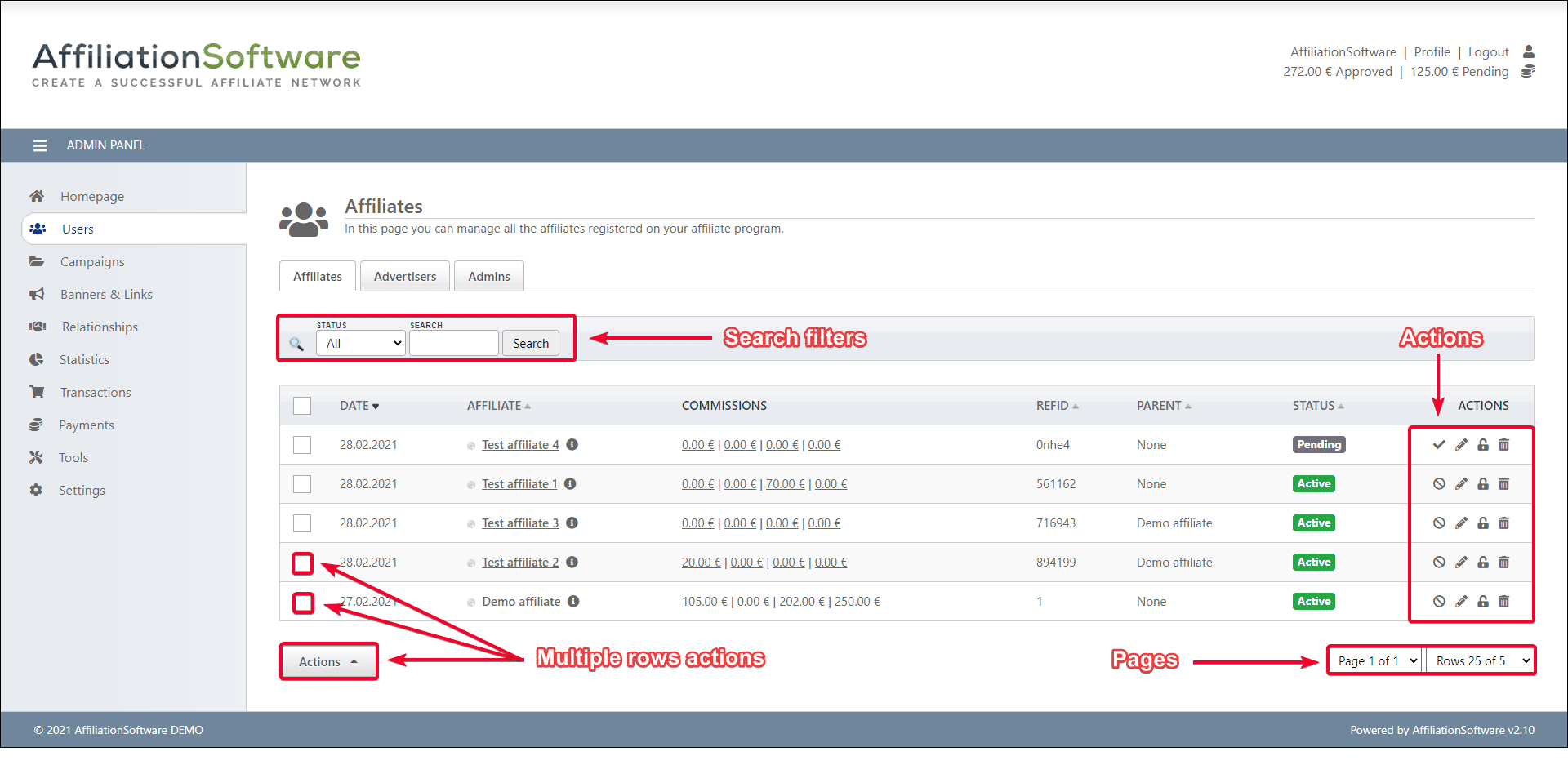Tick the checkbox for Demo affiliate row
This screenshot has height=765, width=1568.
click(303, 603)
